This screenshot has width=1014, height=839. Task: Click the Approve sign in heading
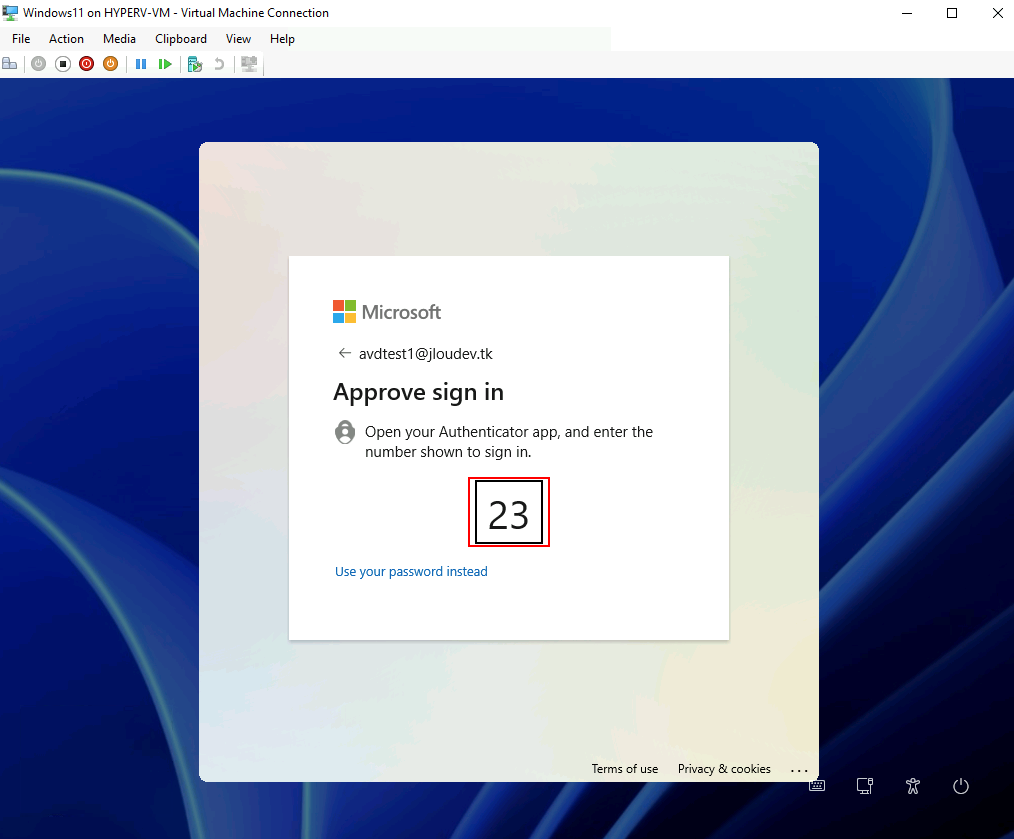point(418,392)
